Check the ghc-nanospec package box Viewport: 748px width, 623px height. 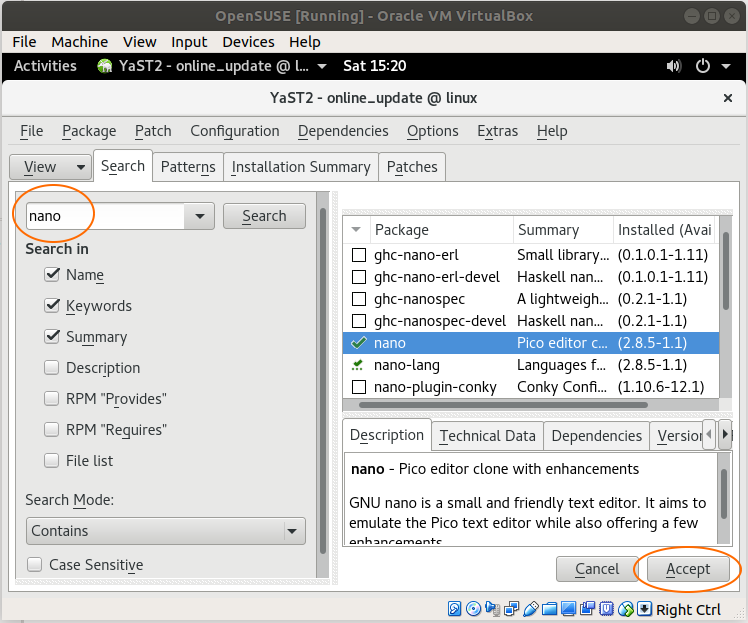click(359, 299)
